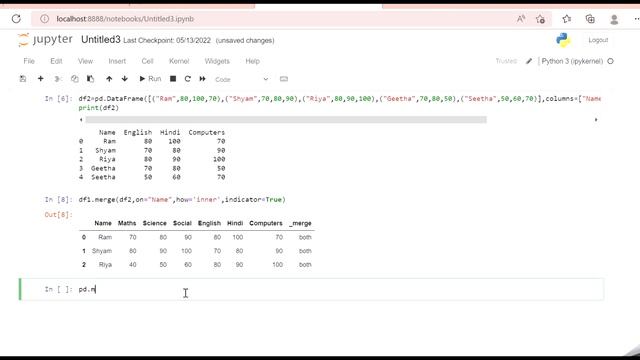640x360 pixels.
Task: Click the kernel idle circle indicator
Action: [611, 61]
